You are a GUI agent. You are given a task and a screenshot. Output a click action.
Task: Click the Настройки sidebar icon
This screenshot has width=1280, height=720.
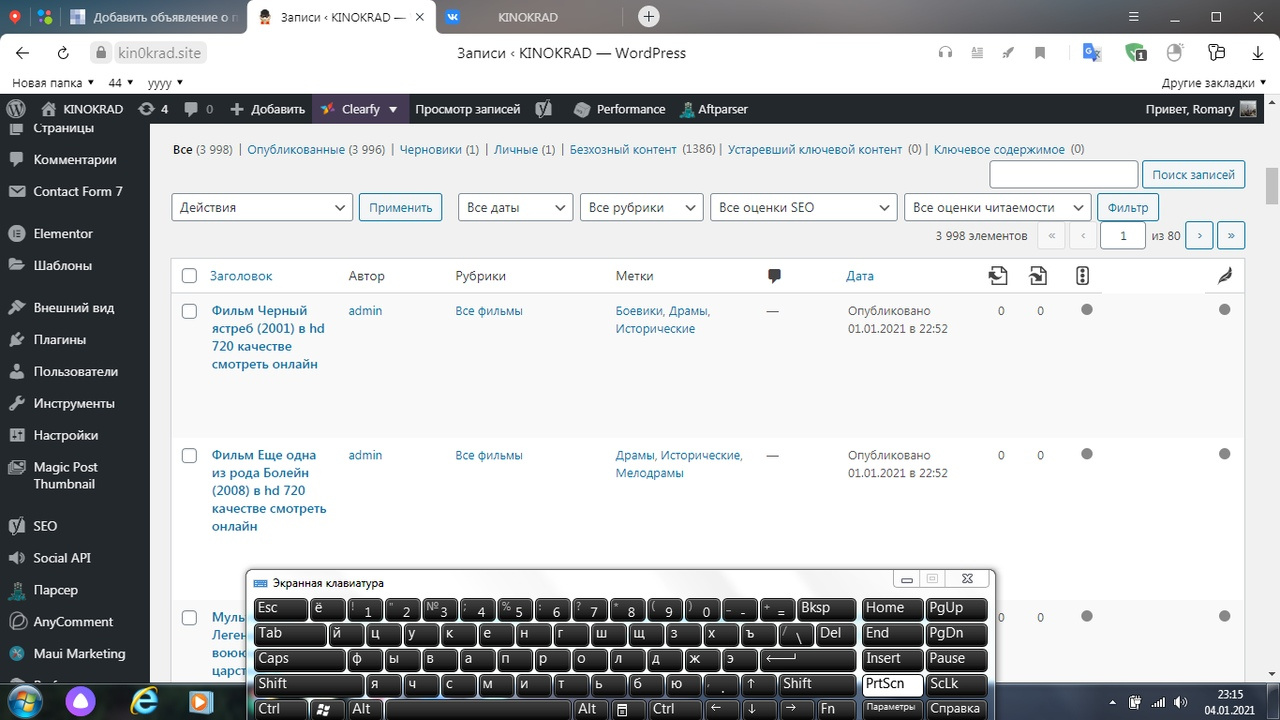(16, 435)
